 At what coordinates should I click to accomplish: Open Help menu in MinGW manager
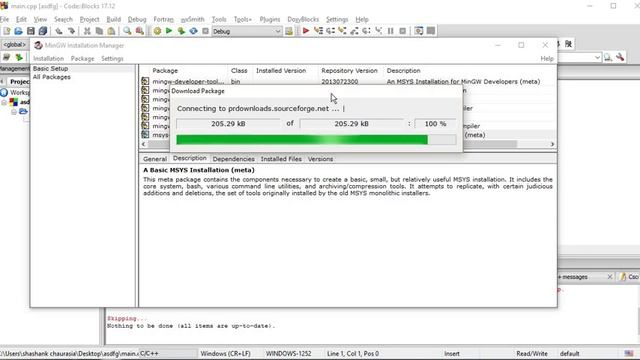[547, 58]
